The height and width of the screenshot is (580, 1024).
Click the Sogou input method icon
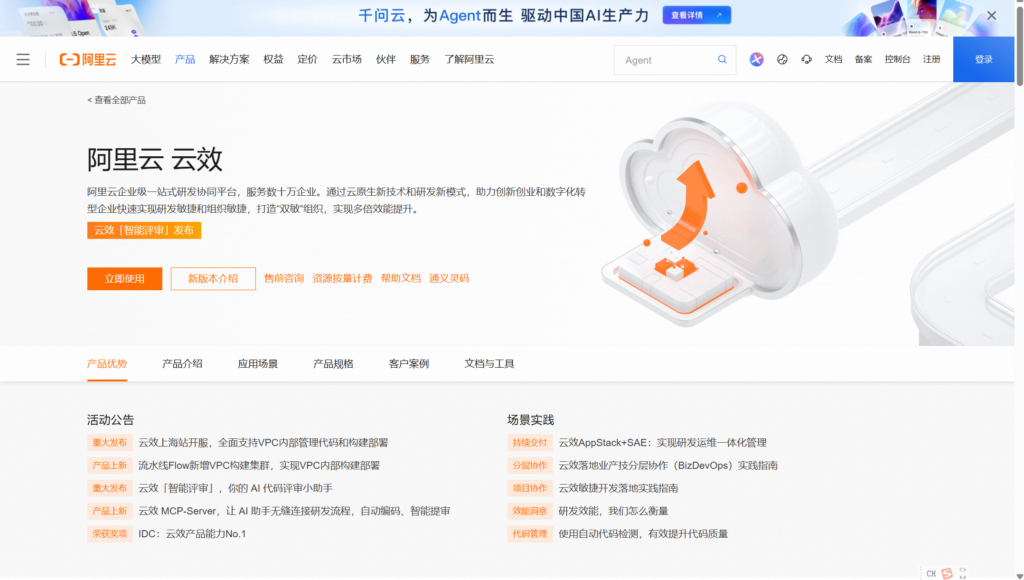pos(947,573)
